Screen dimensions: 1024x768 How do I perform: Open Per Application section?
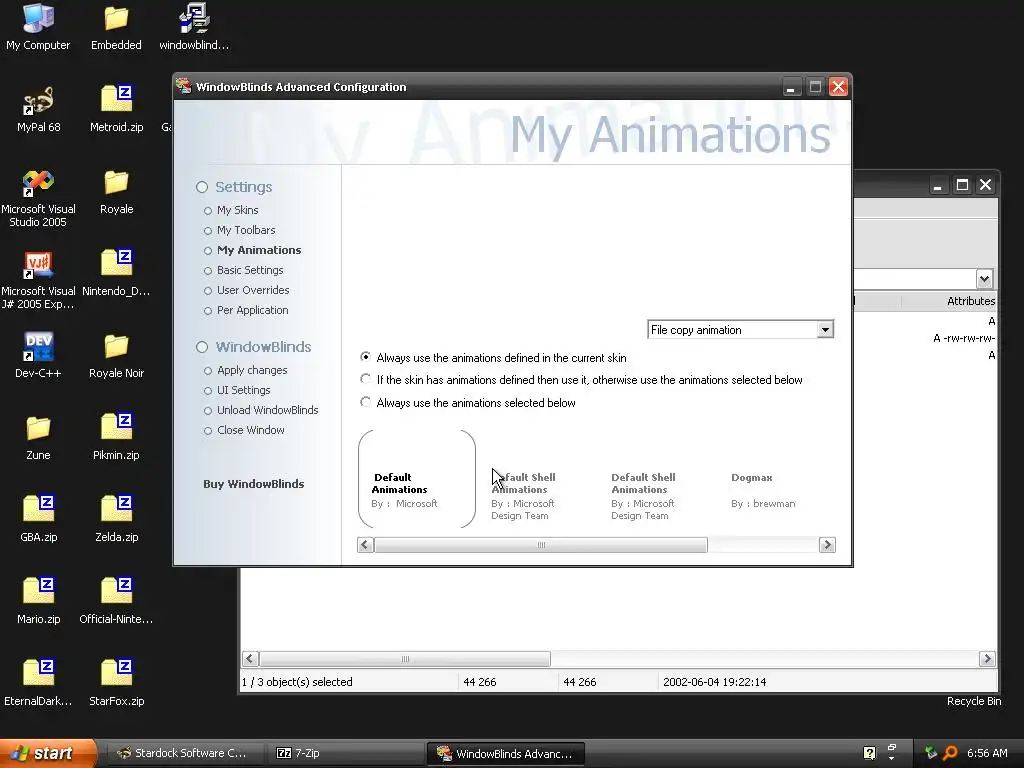[252, 310]
